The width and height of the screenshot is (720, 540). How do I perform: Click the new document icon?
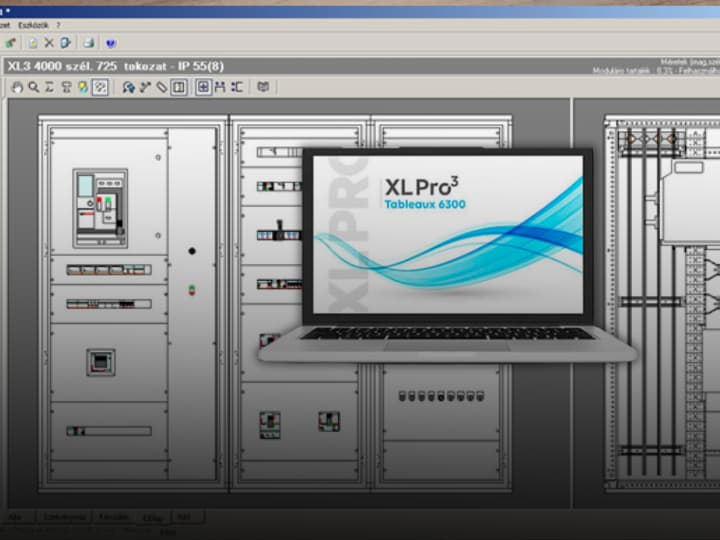click(x=32, y=43)
